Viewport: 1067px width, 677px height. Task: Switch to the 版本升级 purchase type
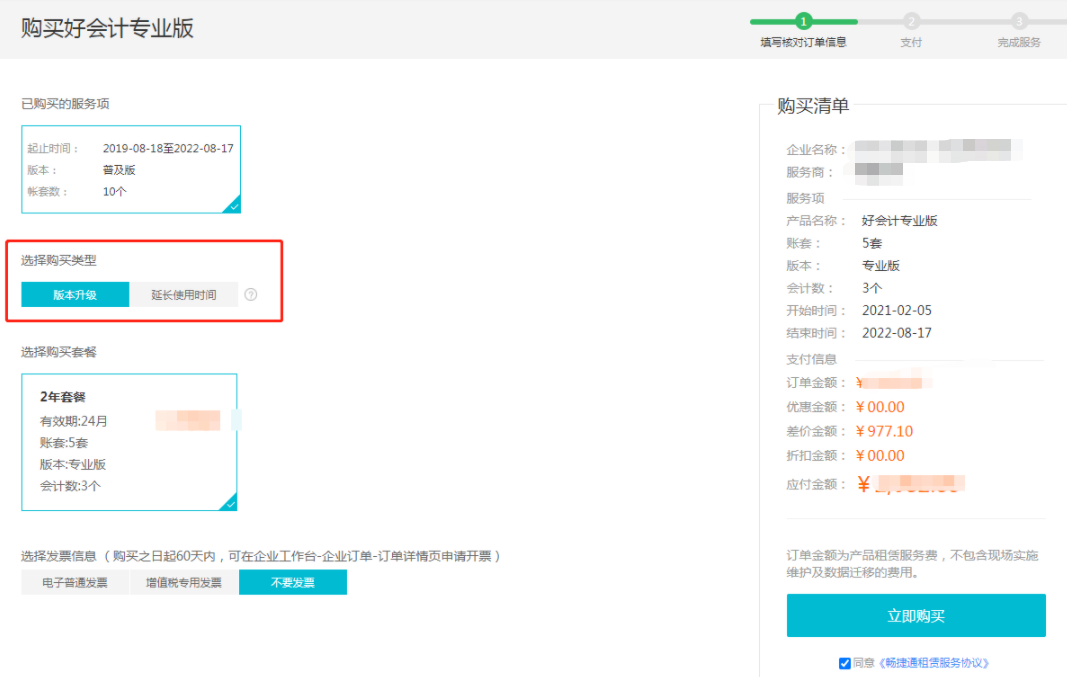75,295
